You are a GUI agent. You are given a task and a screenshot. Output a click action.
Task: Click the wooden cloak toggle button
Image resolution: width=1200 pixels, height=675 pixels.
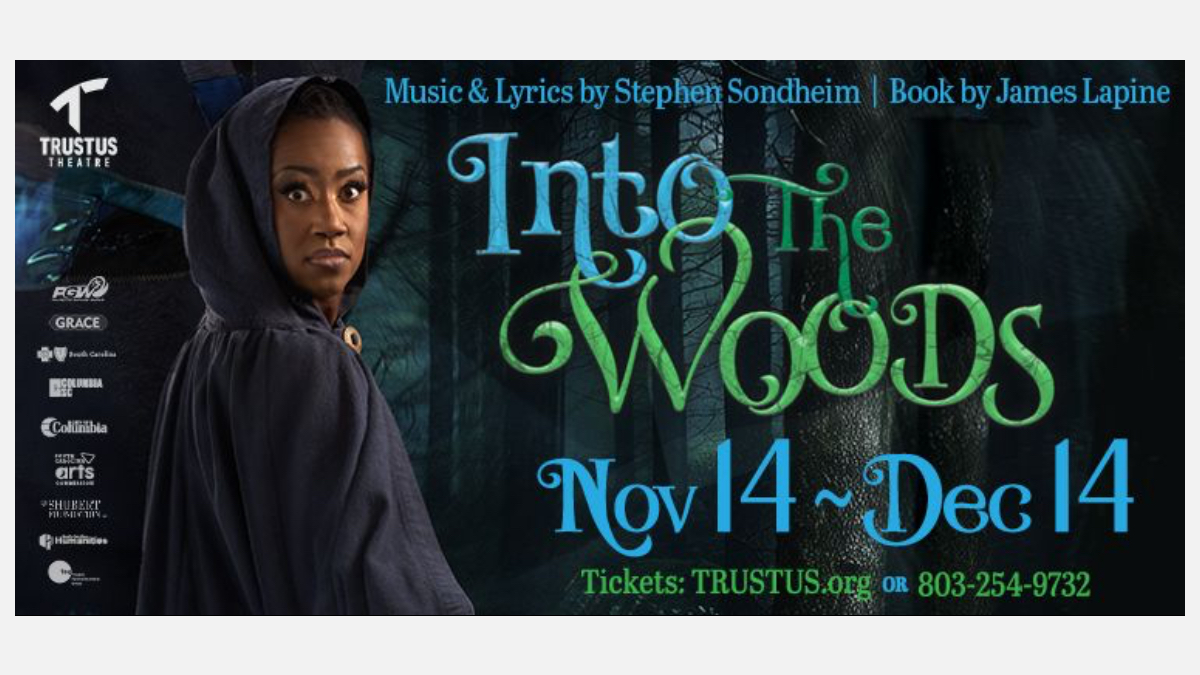pyautogui.click(x=352, y=337)
